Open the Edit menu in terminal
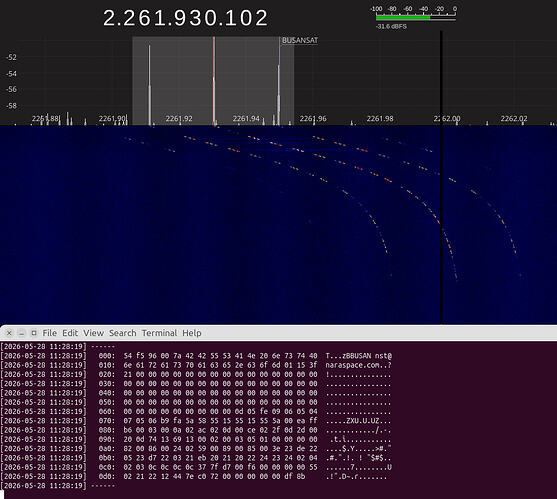The image size is (557, 499). (x=70, y=333)
